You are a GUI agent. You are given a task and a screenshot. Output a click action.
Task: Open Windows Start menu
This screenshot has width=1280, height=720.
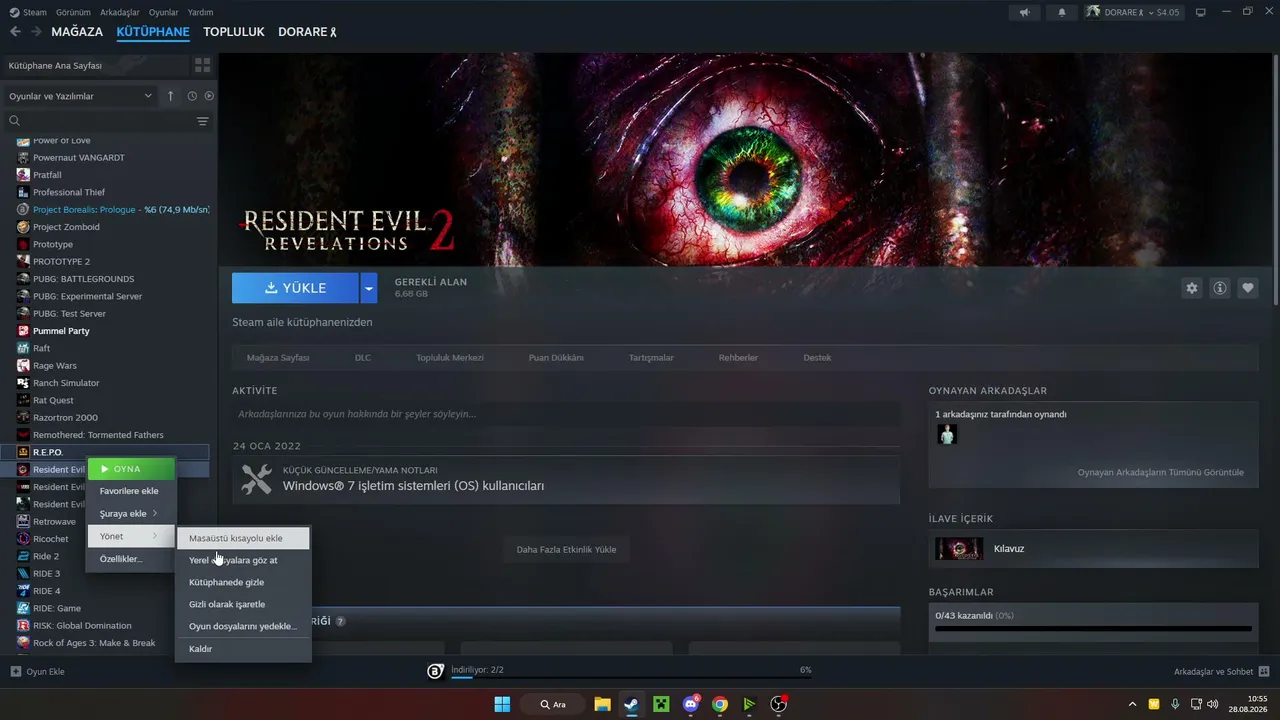pyautogui.click(x=502, y=704)
